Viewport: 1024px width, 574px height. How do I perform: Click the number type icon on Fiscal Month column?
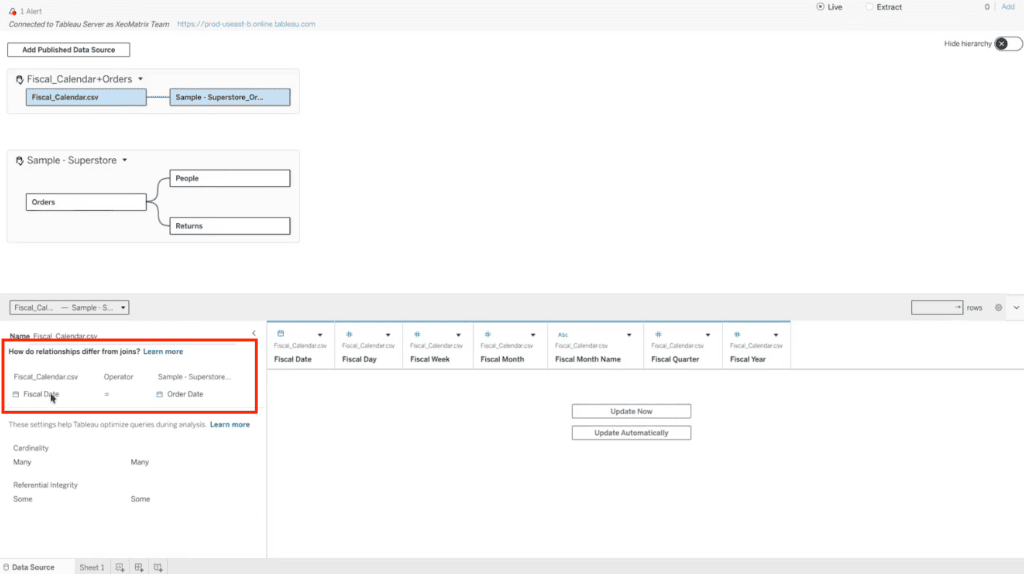pyautogui.click(x=487, y=334)
